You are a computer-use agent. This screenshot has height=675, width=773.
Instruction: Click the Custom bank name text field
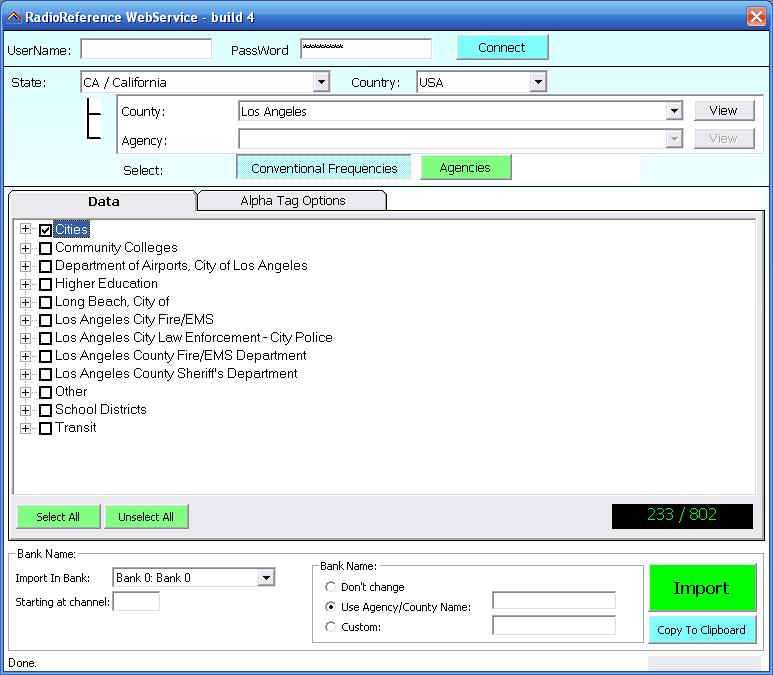click(x=554, y=625)
